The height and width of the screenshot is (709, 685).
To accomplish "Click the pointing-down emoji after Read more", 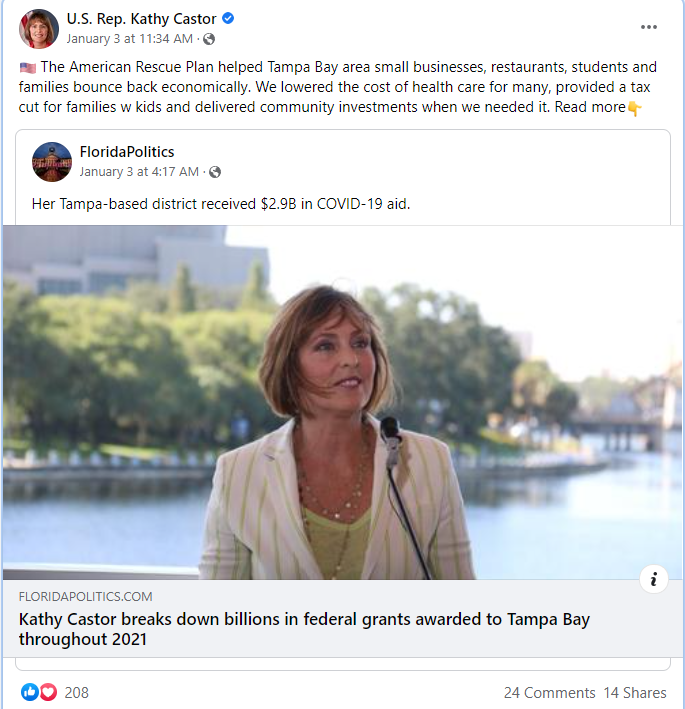I will [x=634, y=107].
